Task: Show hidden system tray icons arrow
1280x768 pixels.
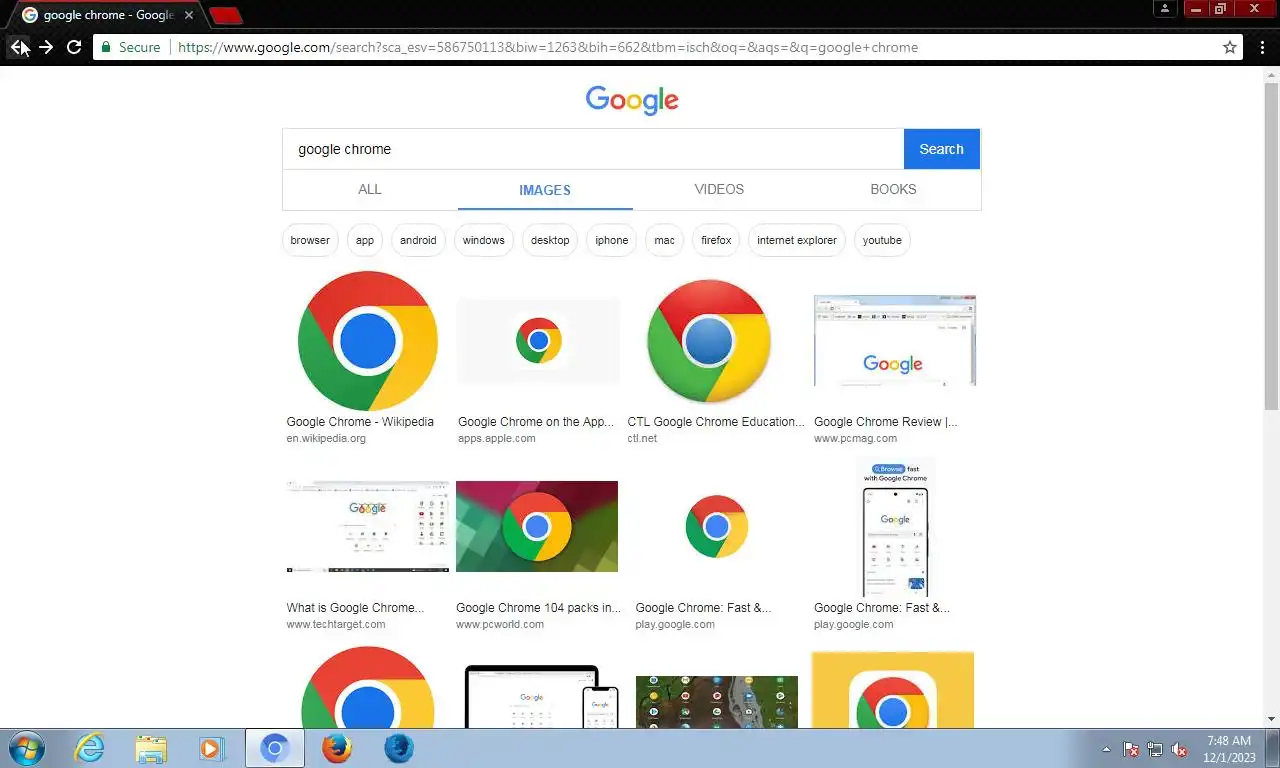Action: (x=1106, y=749)
